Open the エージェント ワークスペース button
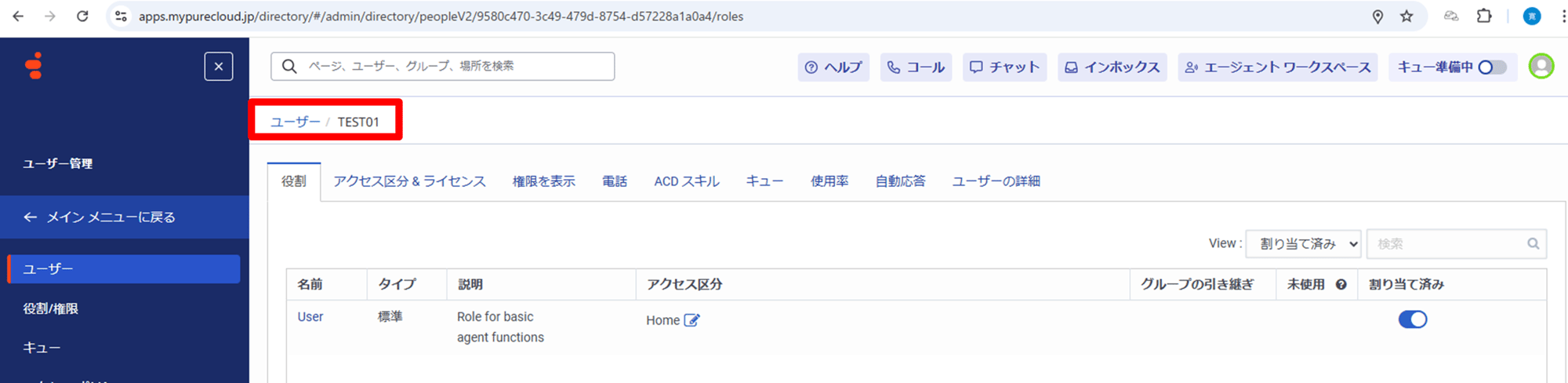1568x383 pixels. tap(1277, 67)
